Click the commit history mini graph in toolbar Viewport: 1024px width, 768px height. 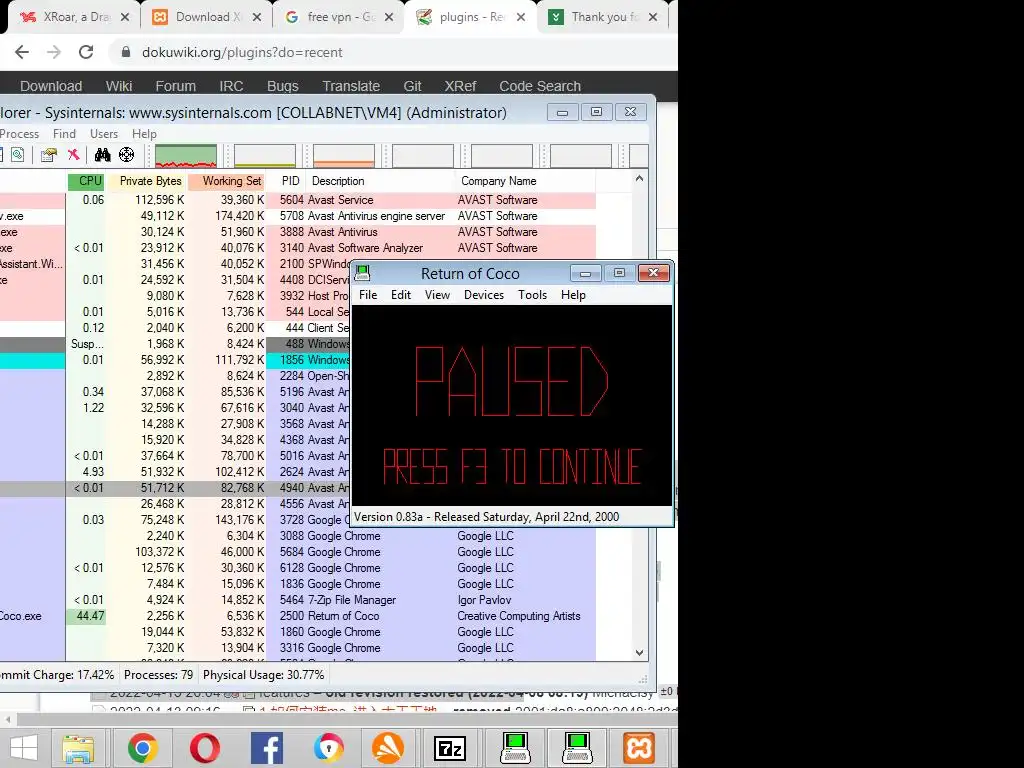tap(265, 156)
